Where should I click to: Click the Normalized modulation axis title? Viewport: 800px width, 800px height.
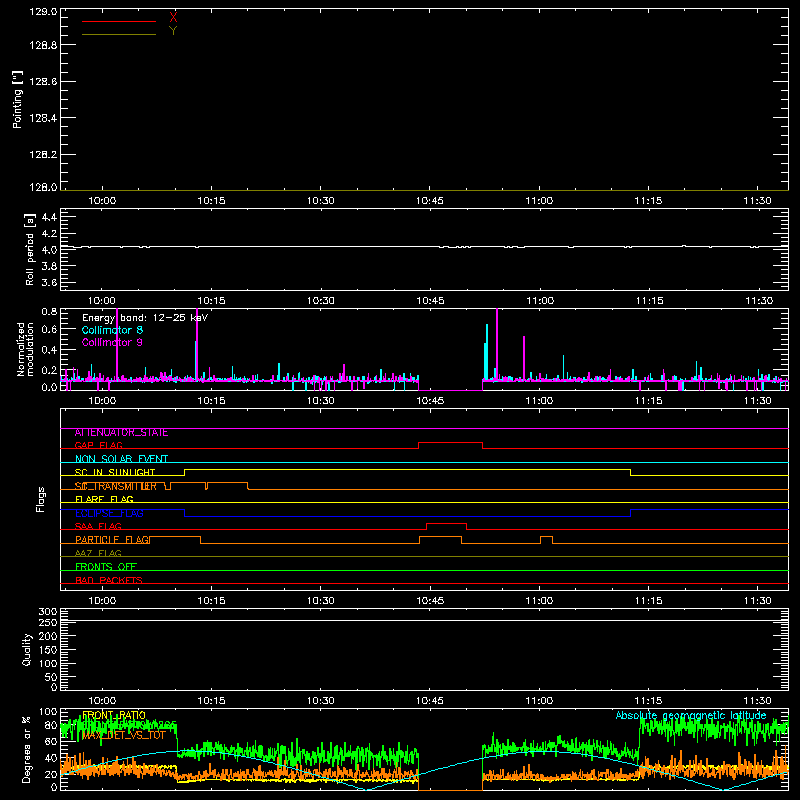(25, 349)
